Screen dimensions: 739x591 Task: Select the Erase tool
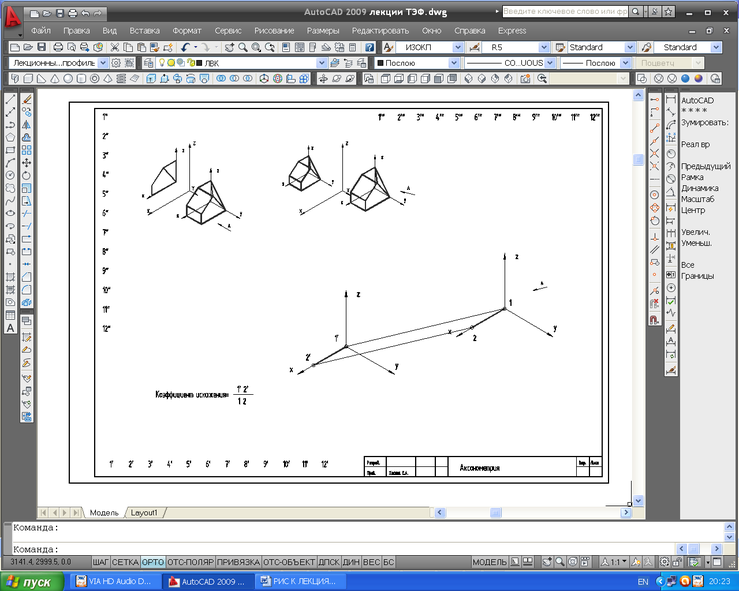(26, 99)
